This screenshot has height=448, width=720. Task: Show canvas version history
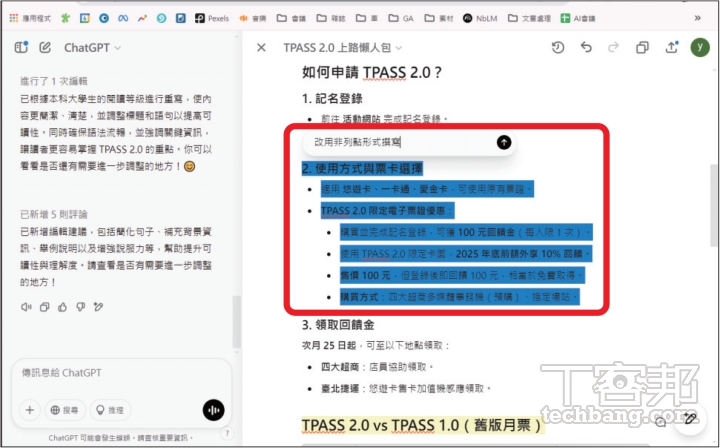558,47
